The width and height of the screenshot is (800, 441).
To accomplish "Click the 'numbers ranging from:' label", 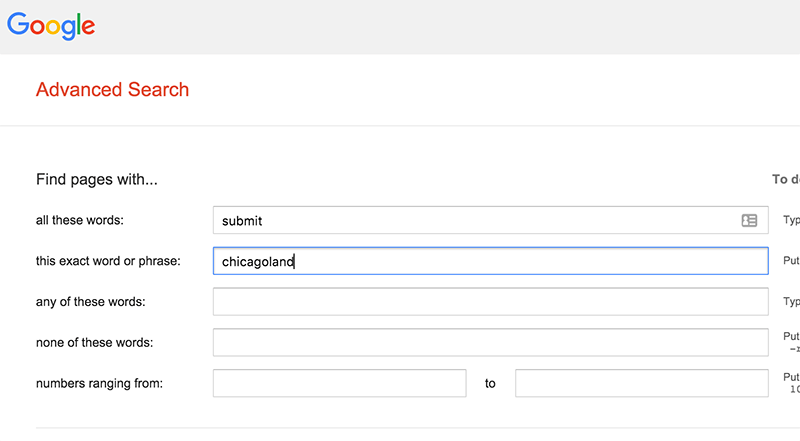I will pyautogui.click(x=99, y=383).
